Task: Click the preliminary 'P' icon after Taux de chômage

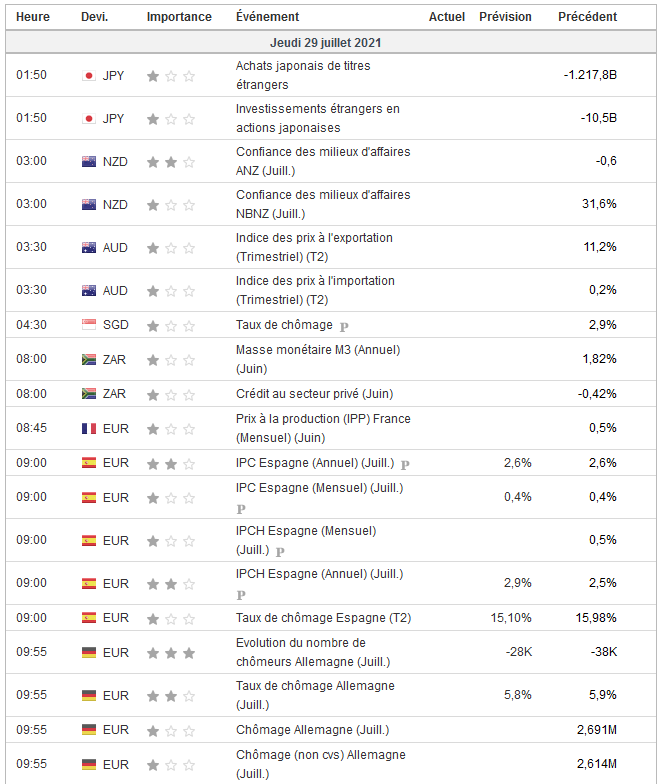Action: point(344,326)
